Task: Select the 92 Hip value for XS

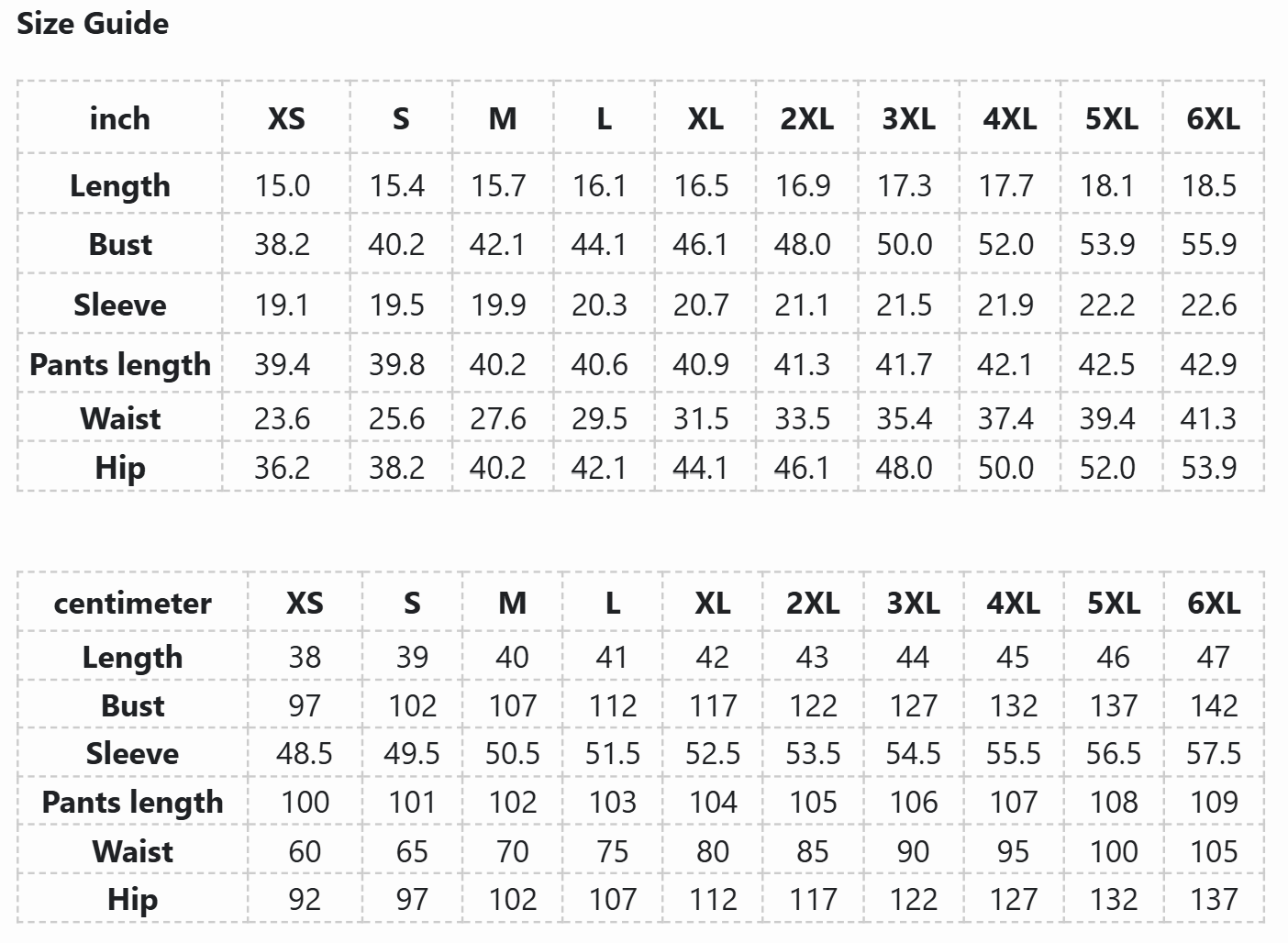Action: (305, 899)
